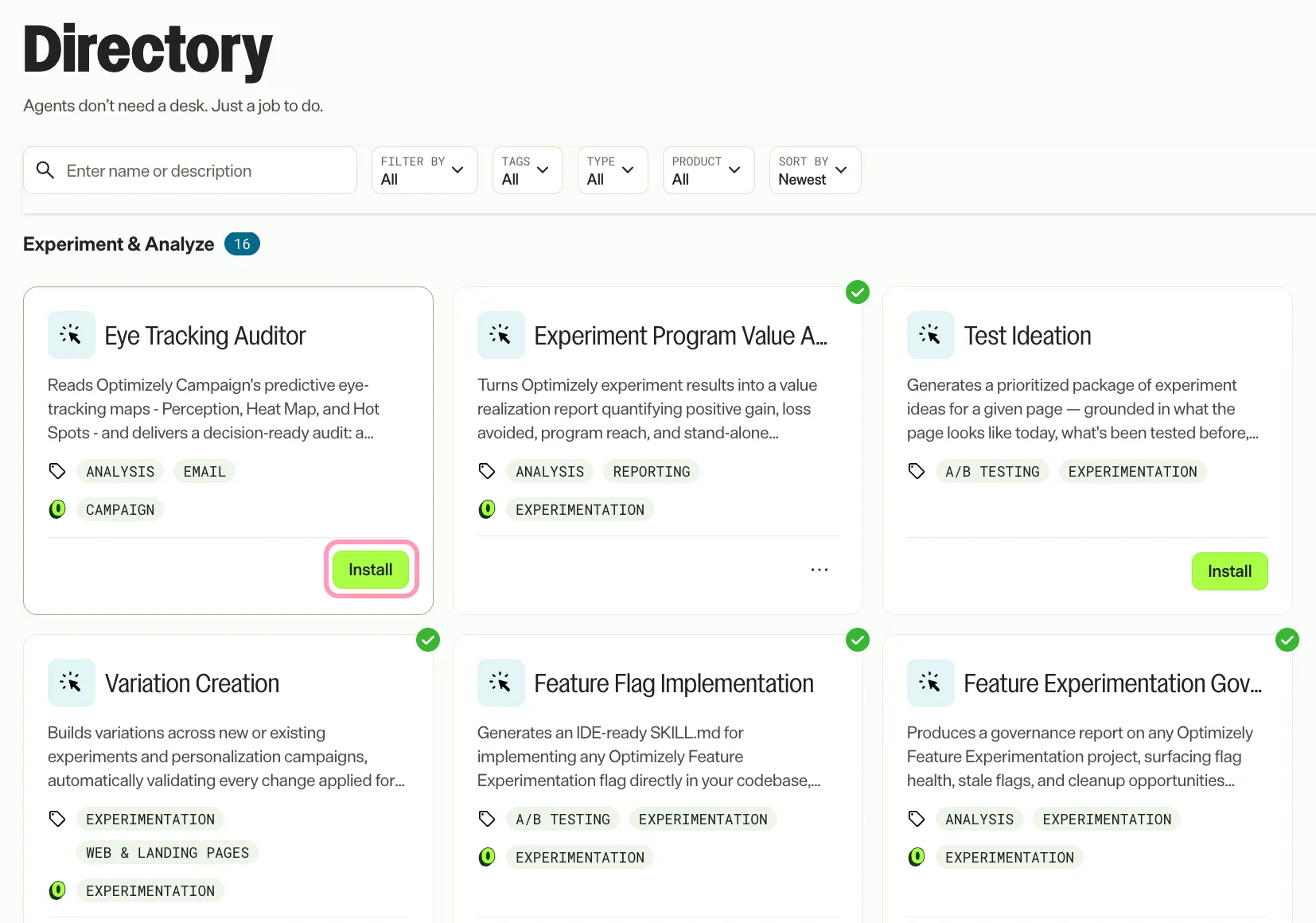This screenshot has height=923, width=1316.
Task: Select ANALYSIS tag on Experiment Program Value card
Action: coord(550,472)
